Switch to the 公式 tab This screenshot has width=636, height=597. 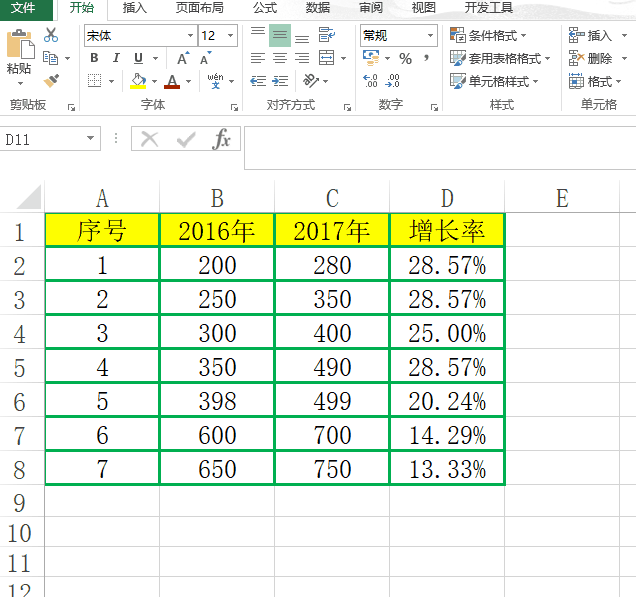[265, 8]
